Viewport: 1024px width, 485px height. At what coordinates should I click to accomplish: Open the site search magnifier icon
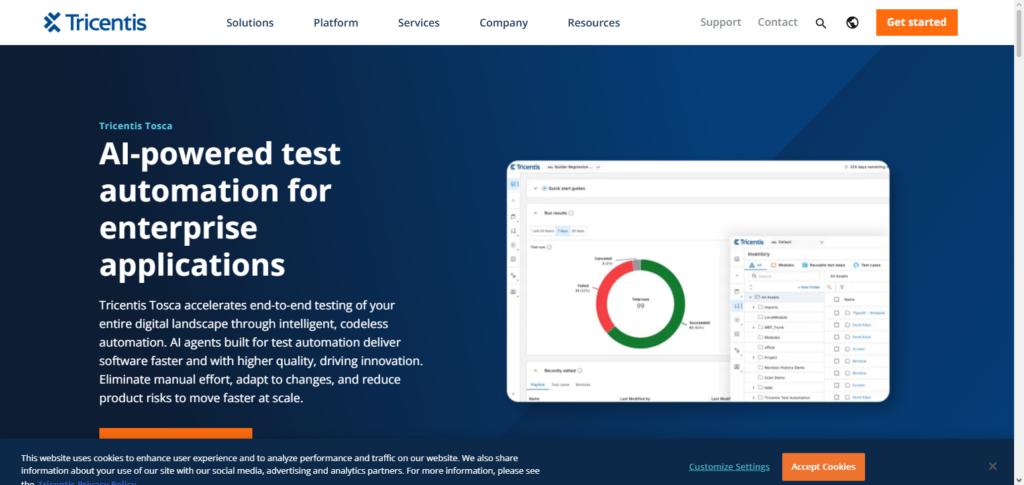tap(821, 23)
